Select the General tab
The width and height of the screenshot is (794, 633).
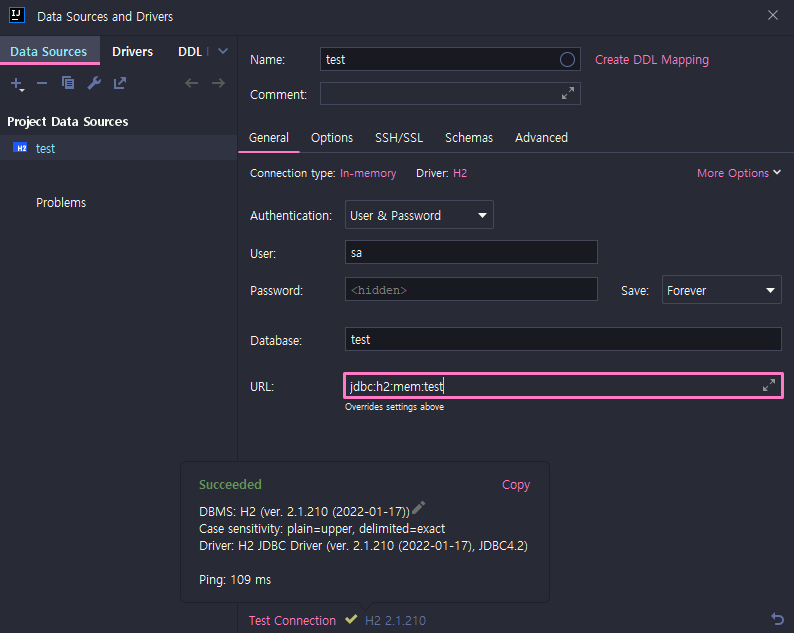point(269,138)
